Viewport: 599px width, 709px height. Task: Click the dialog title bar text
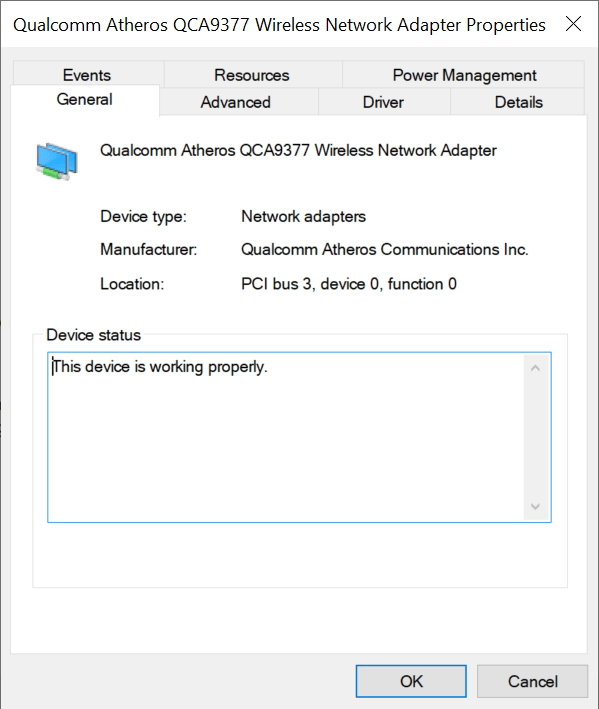coord(279,25)
